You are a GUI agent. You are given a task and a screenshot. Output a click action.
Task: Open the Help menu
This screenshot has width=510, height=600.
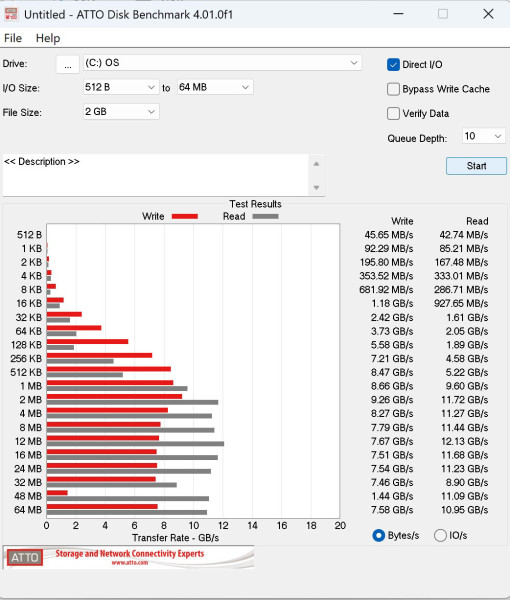(48, 38)
